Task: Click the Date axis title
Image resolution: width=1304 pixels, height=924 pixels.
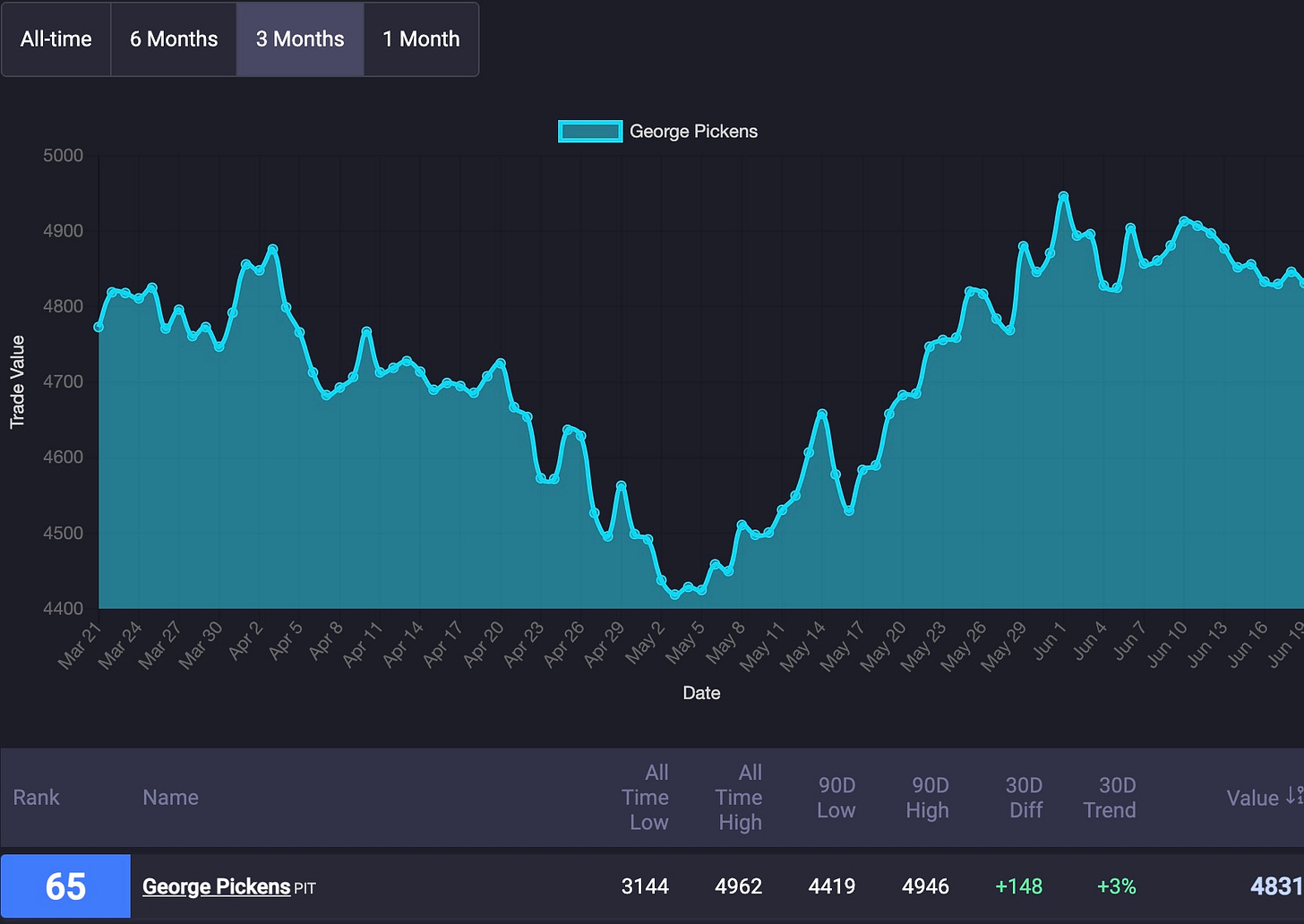Action: 701,693
